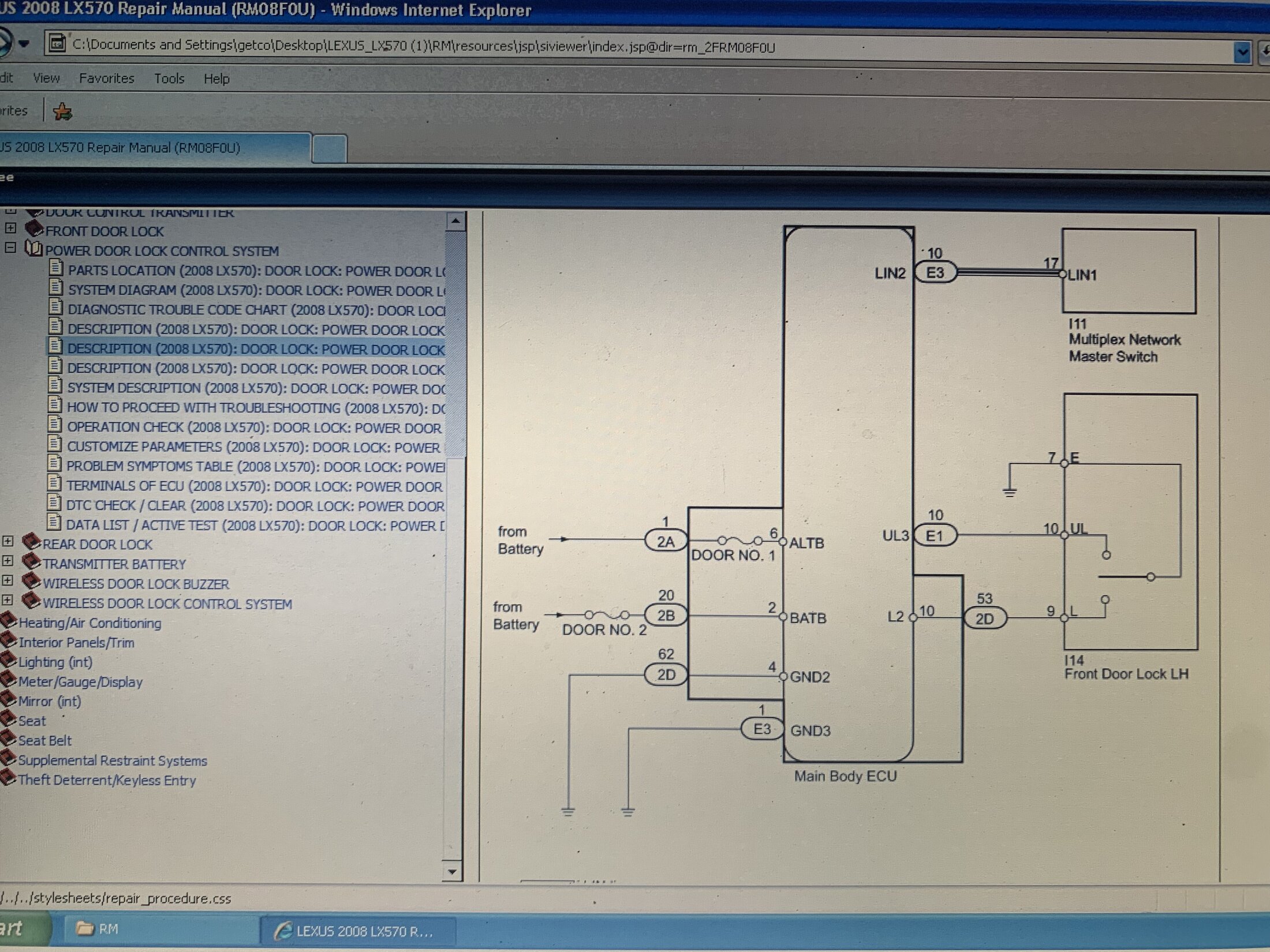Click the HOW TO PROCEED document icon
The image size is (1270, 952).
click(x=55, y=404)
